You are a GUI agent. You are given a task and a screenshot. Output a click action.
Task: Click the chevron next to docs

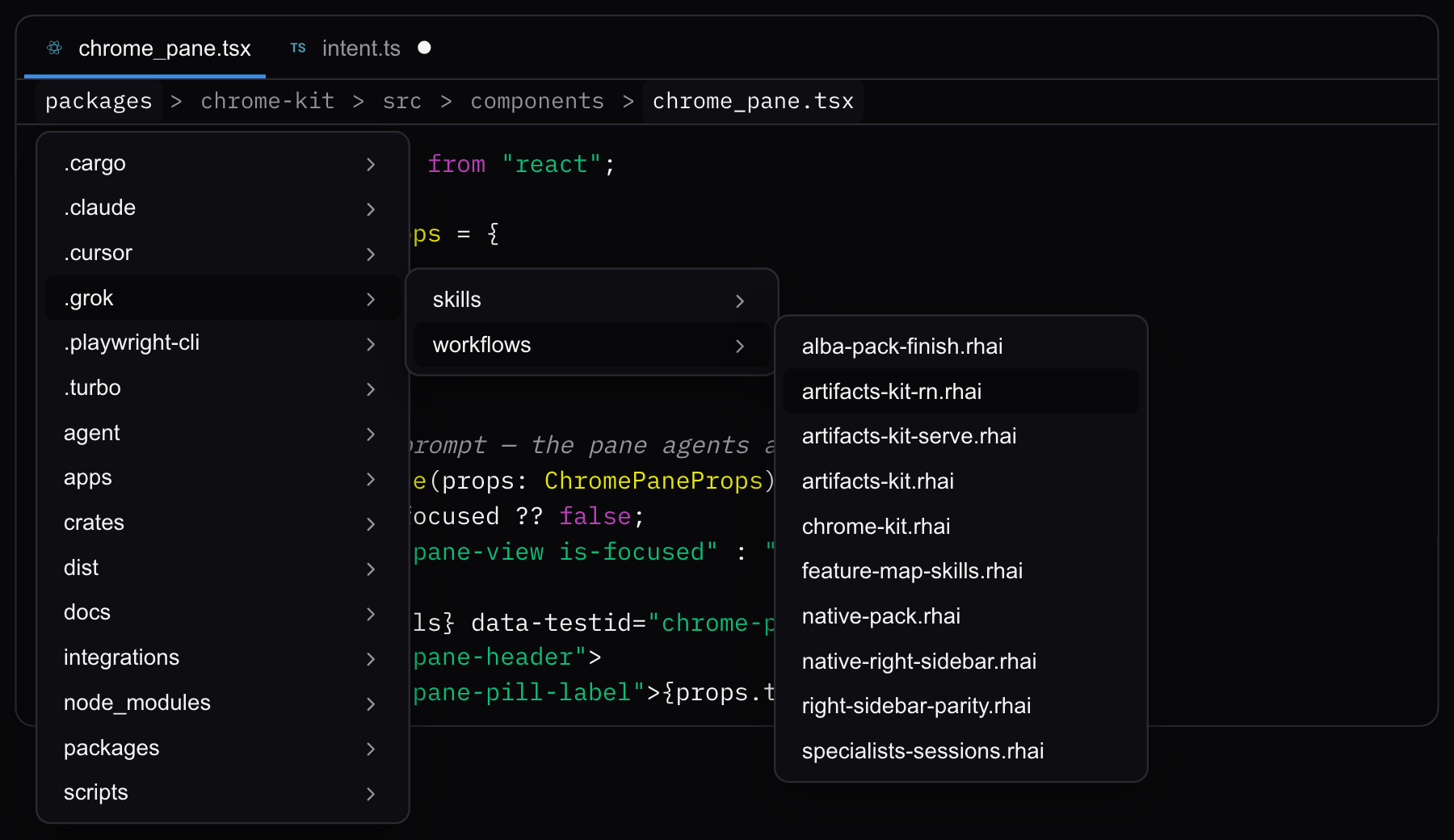click(x=371, y=614)
